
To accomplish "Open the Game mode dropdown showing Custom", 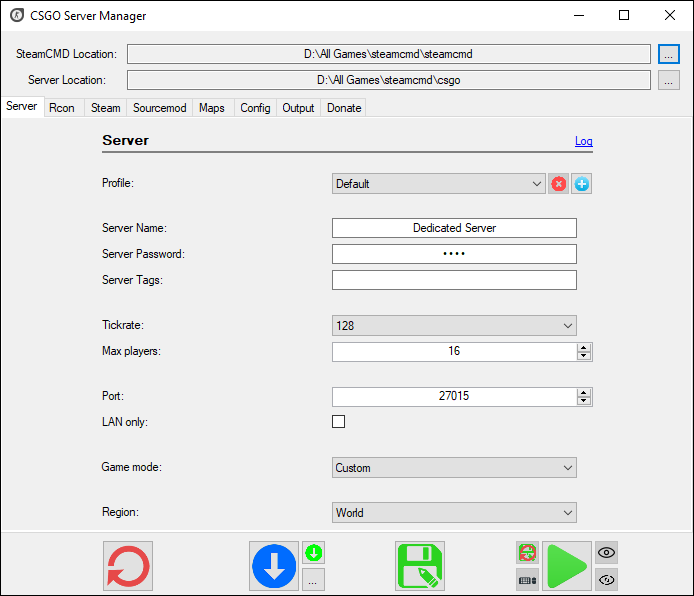I will point(454,468).
